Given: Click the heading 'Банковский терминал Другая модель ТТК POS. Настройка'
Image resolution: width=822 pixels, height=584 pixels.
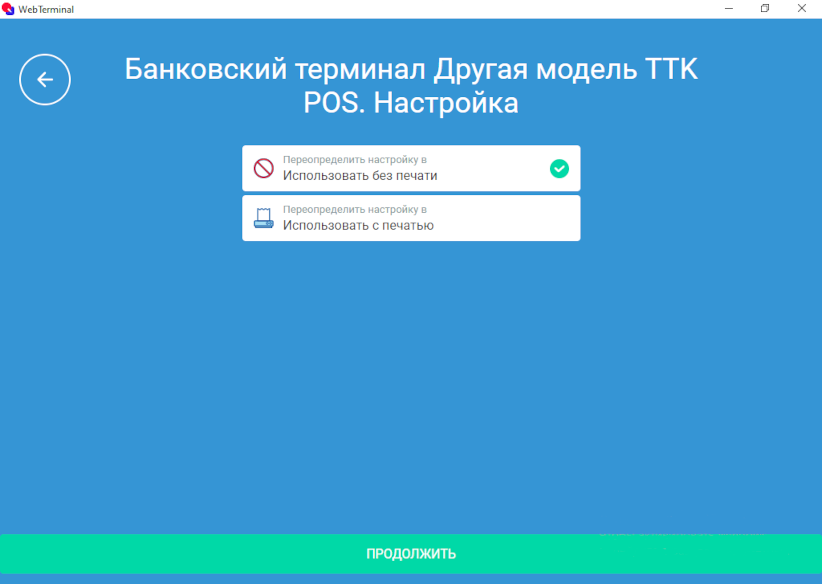Looking at the screenshot, I should [411, 85].
